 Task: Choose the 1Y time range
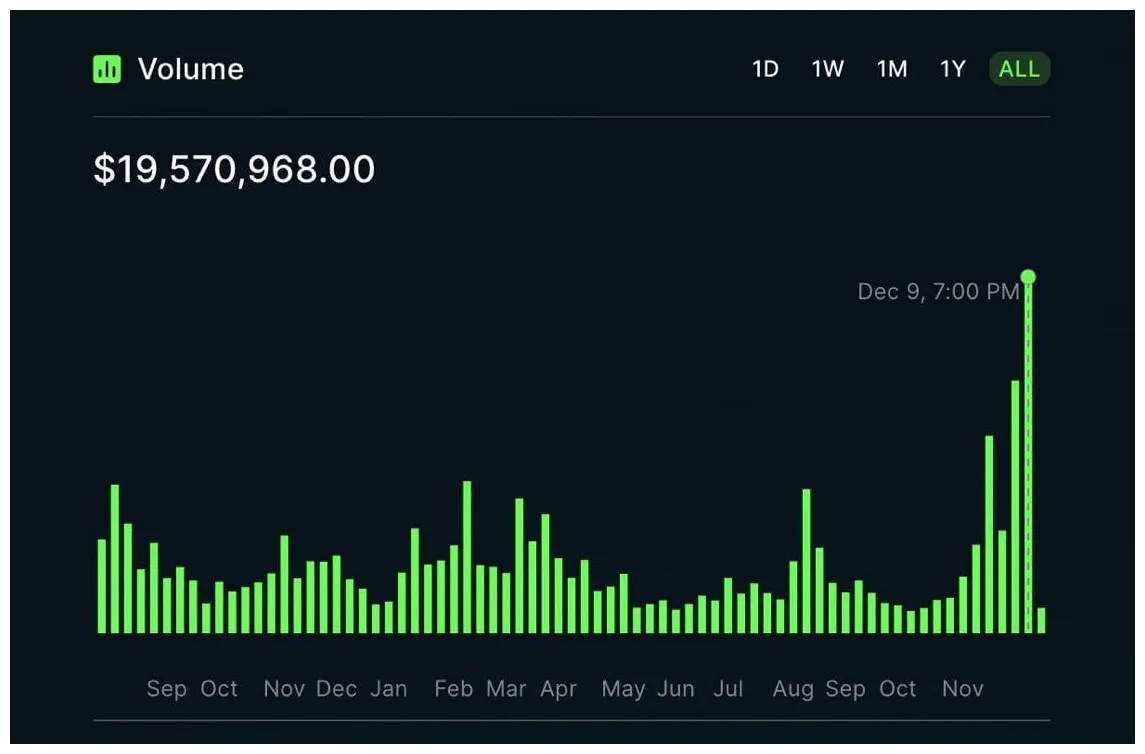pyautogui.click(x=952, y=69)
